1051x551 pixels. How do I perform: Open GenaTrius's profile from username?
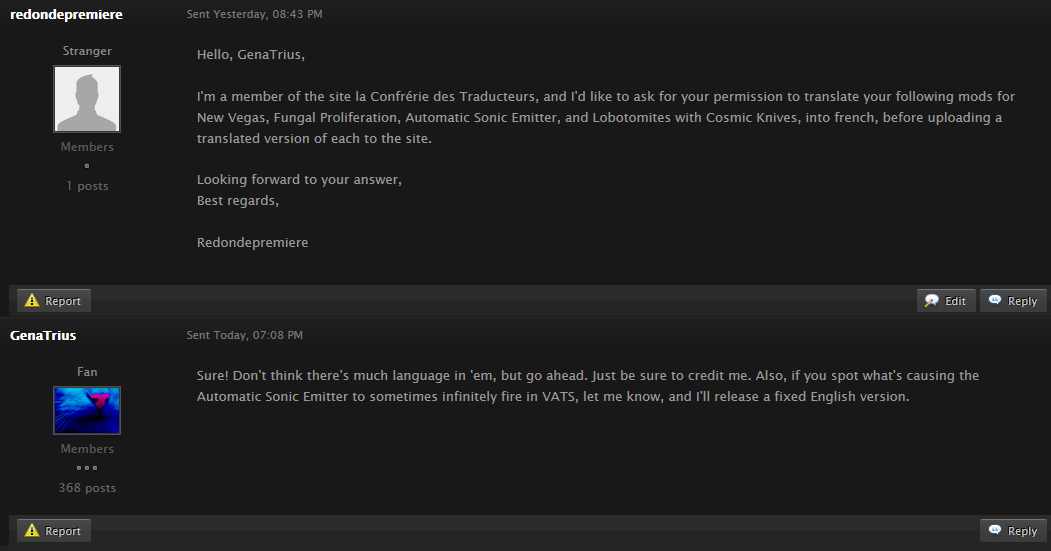point(43,335)
